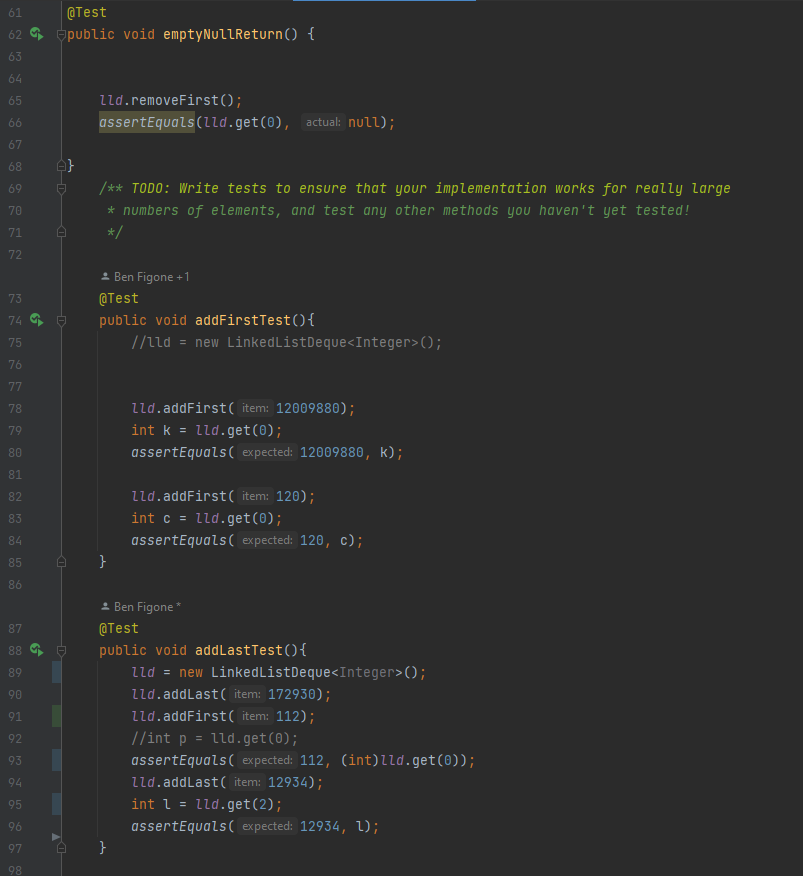Click the 'Ben Figone +1' author hint
The height and width of the screenshot is (876, 803).
pyautogui.click(x=145, y=276)
